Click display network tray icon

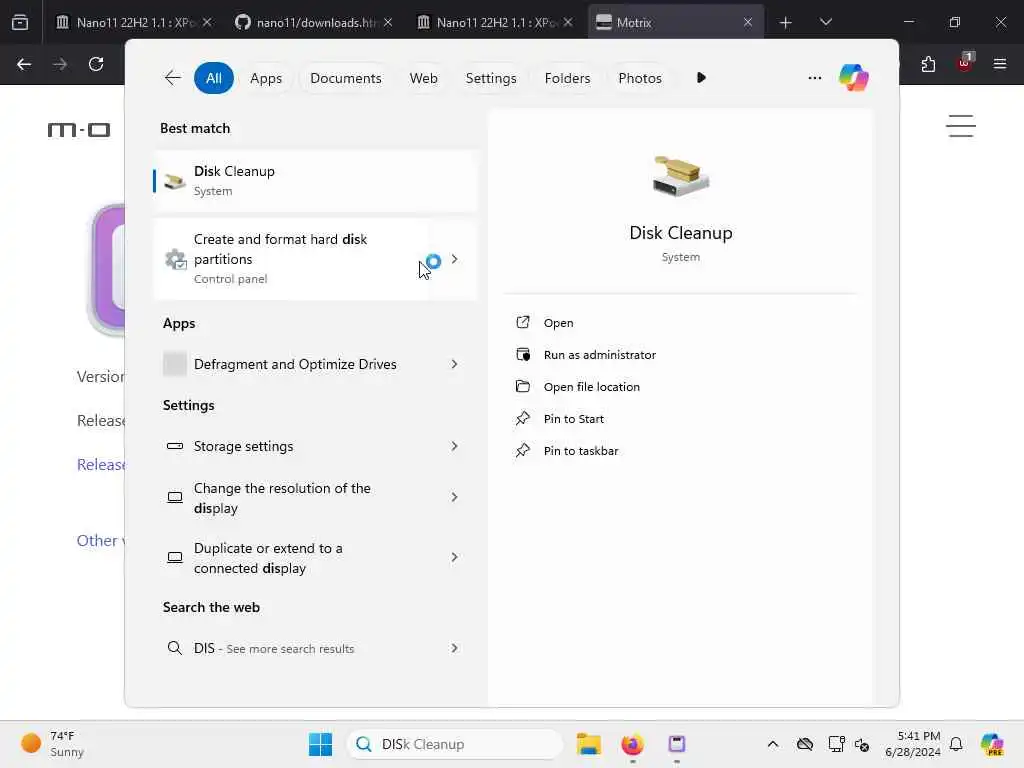pyautogui.click(x=836, y=744)
